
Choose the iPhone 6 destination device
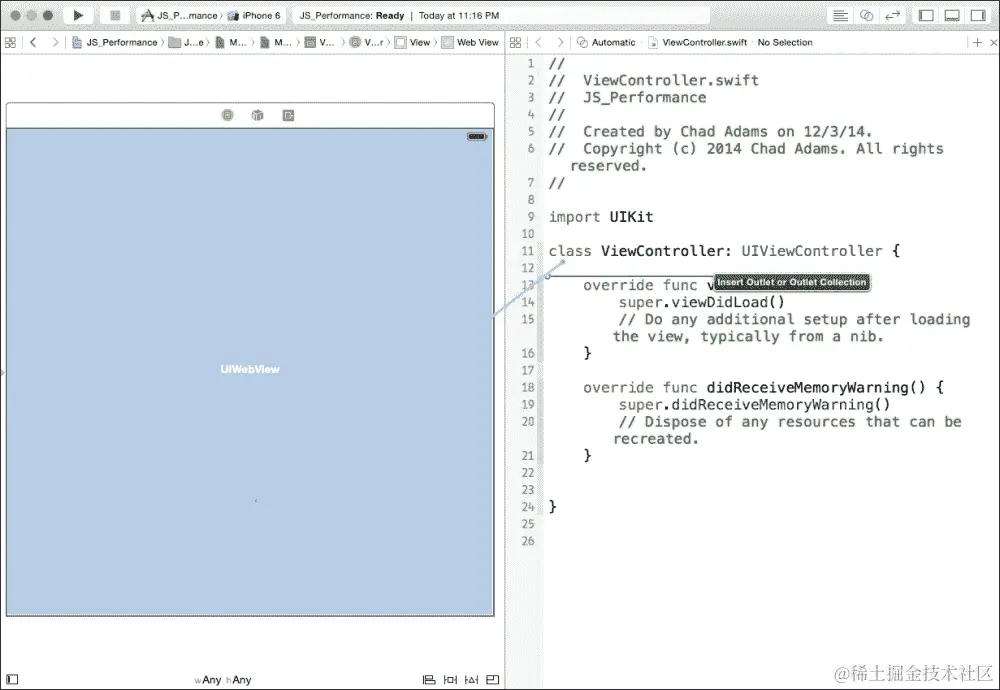pos(254,15)
